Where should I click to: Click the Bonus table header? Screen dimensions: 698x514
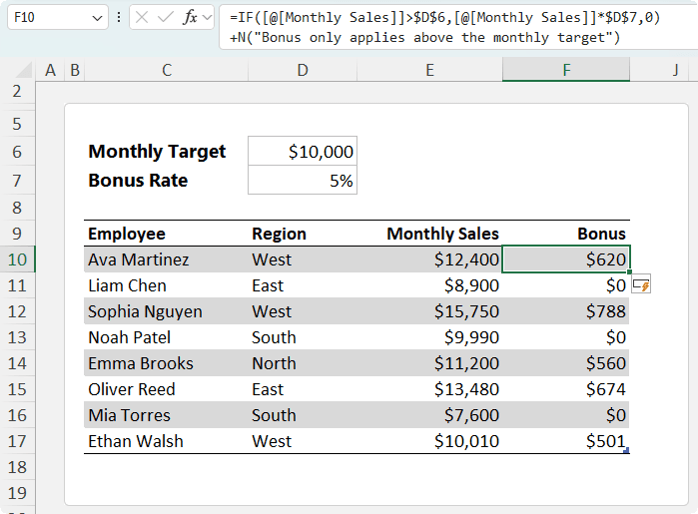pyautogui.click(x=566, y=233)
